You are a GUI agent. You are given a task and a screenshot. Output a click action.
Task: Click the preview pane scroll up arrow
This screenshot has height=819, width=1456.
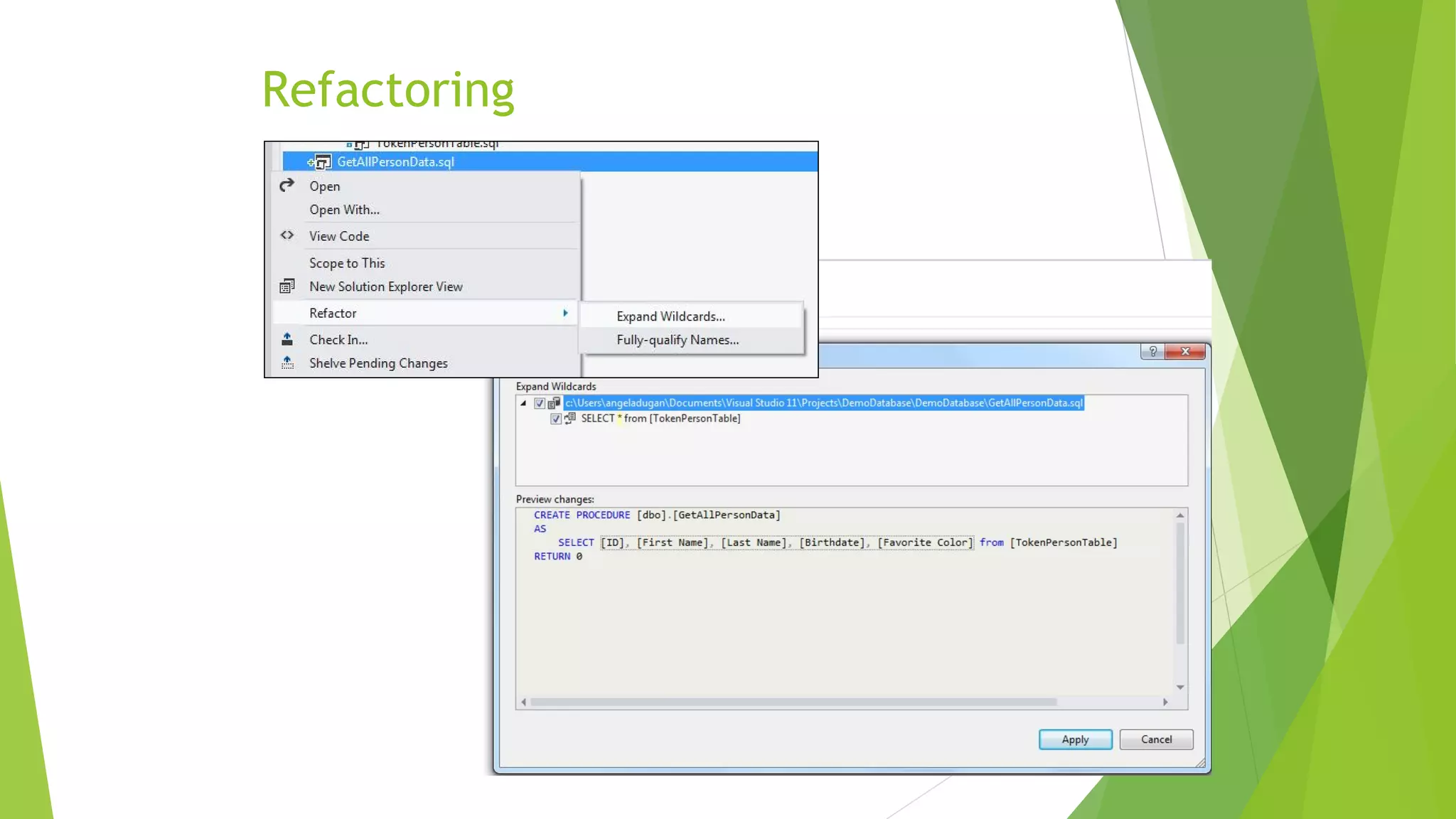[1179, 515]
